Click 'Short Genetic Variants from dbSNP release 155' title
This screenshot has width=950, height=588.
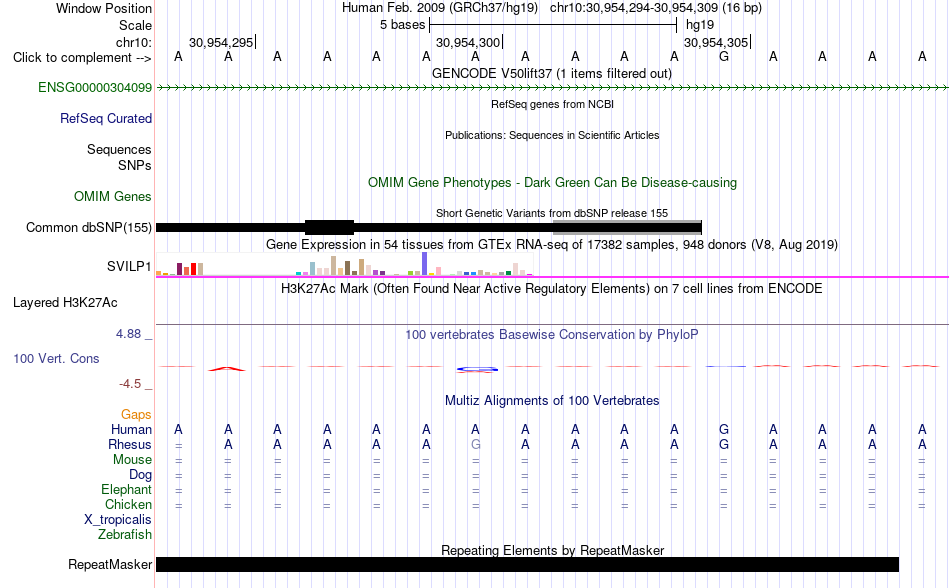tap(552, 213)
